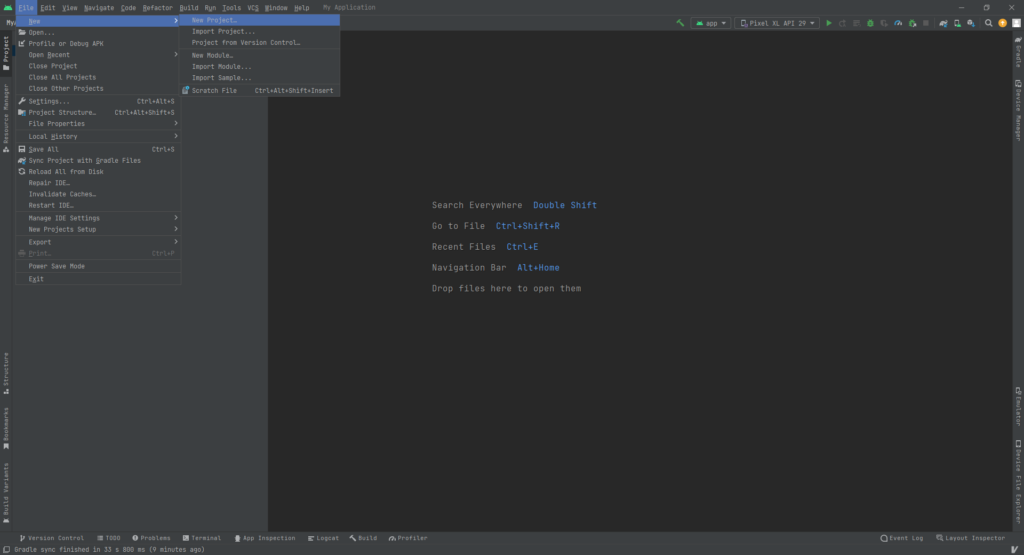Viewport: 1024px width, 555px height.
Task: Open Settings… from the File menu
Action: [x=98, y=101]
